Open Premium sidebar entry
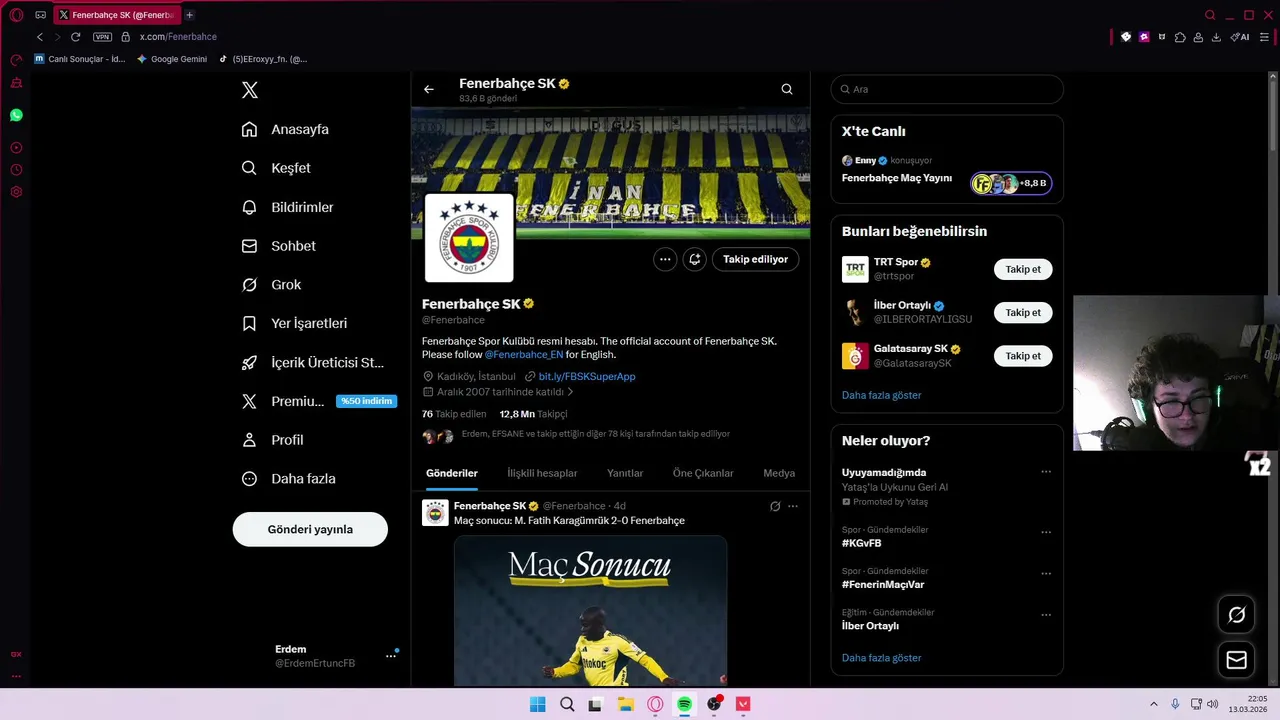 (x=319, y=401)
